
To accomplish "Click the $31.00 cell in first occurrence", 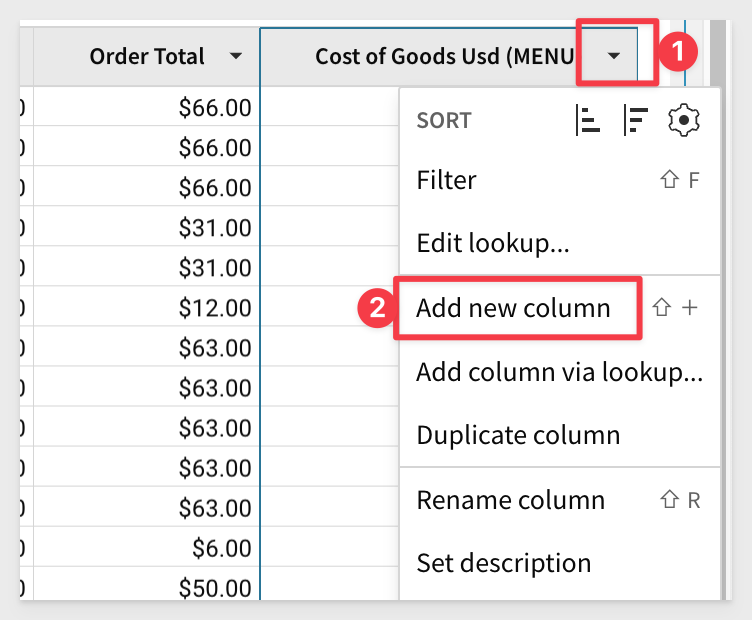I will (214, 228).
